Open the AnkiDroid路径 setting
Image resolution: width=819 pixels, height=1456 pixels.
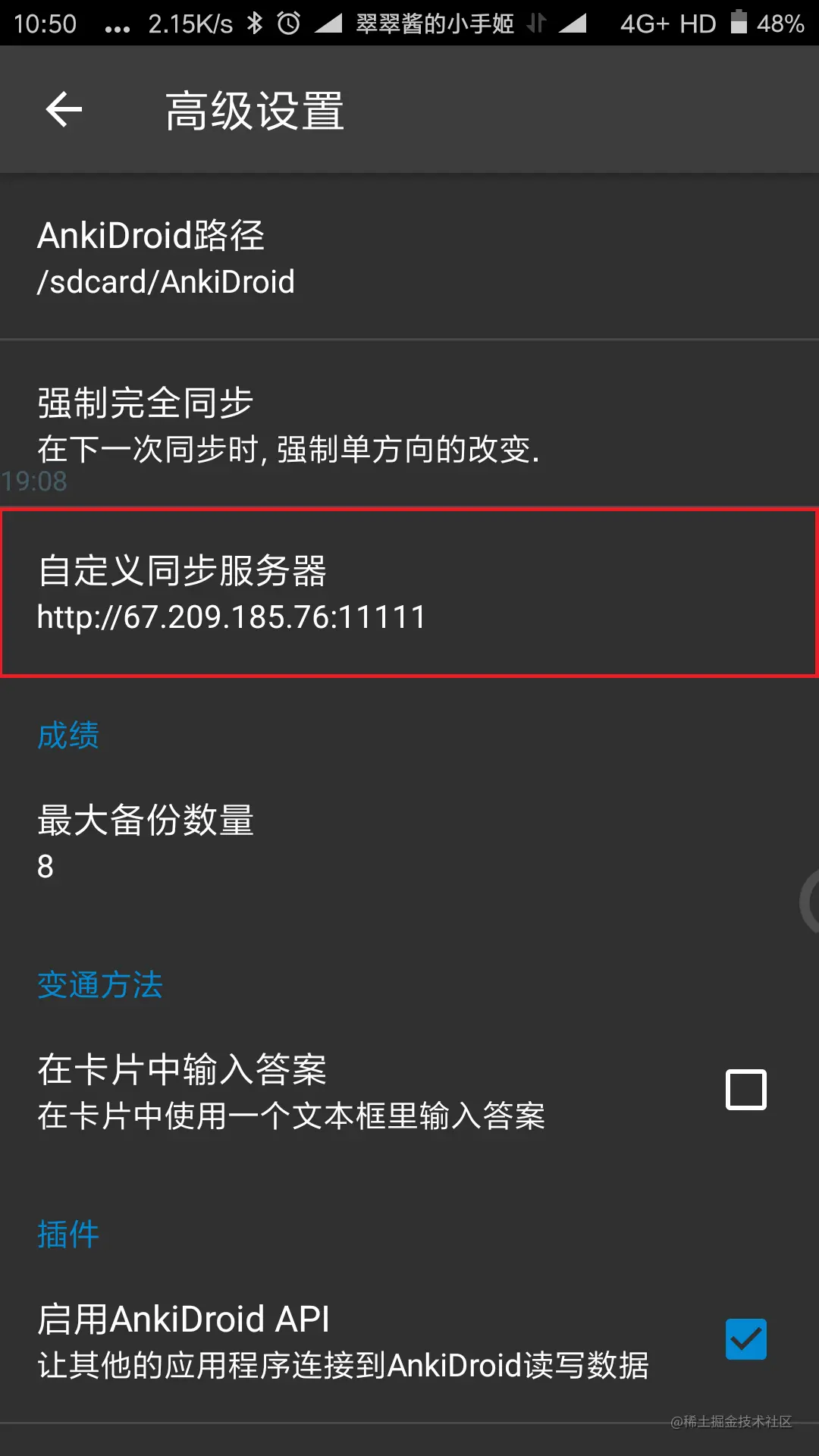(409, 258)
